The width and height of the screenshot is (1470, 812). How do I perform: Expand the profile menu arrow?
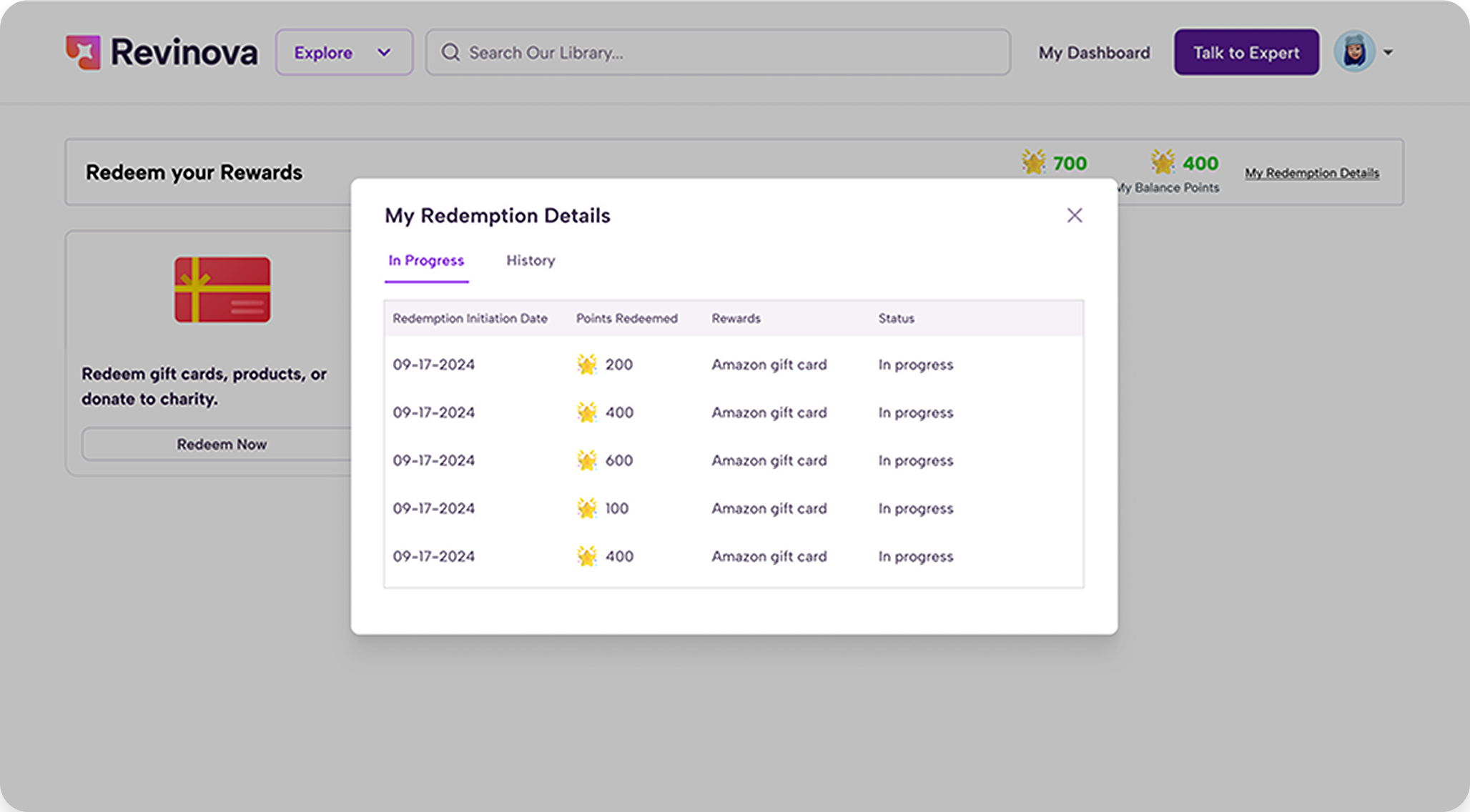coord(1388,52)
